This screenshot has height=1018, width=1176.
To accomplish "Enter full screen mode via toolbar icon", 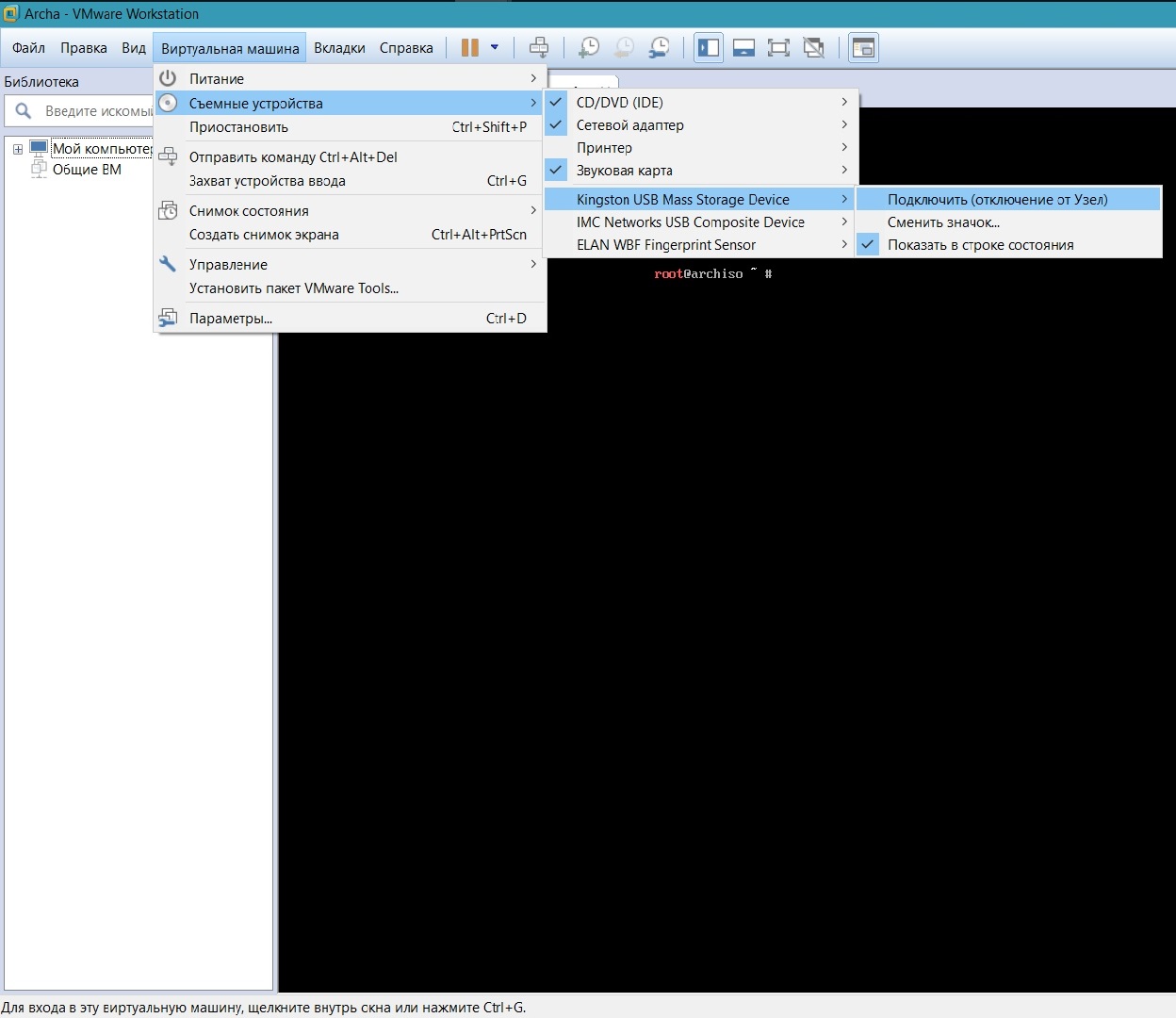I will click(x=778, y=47).
